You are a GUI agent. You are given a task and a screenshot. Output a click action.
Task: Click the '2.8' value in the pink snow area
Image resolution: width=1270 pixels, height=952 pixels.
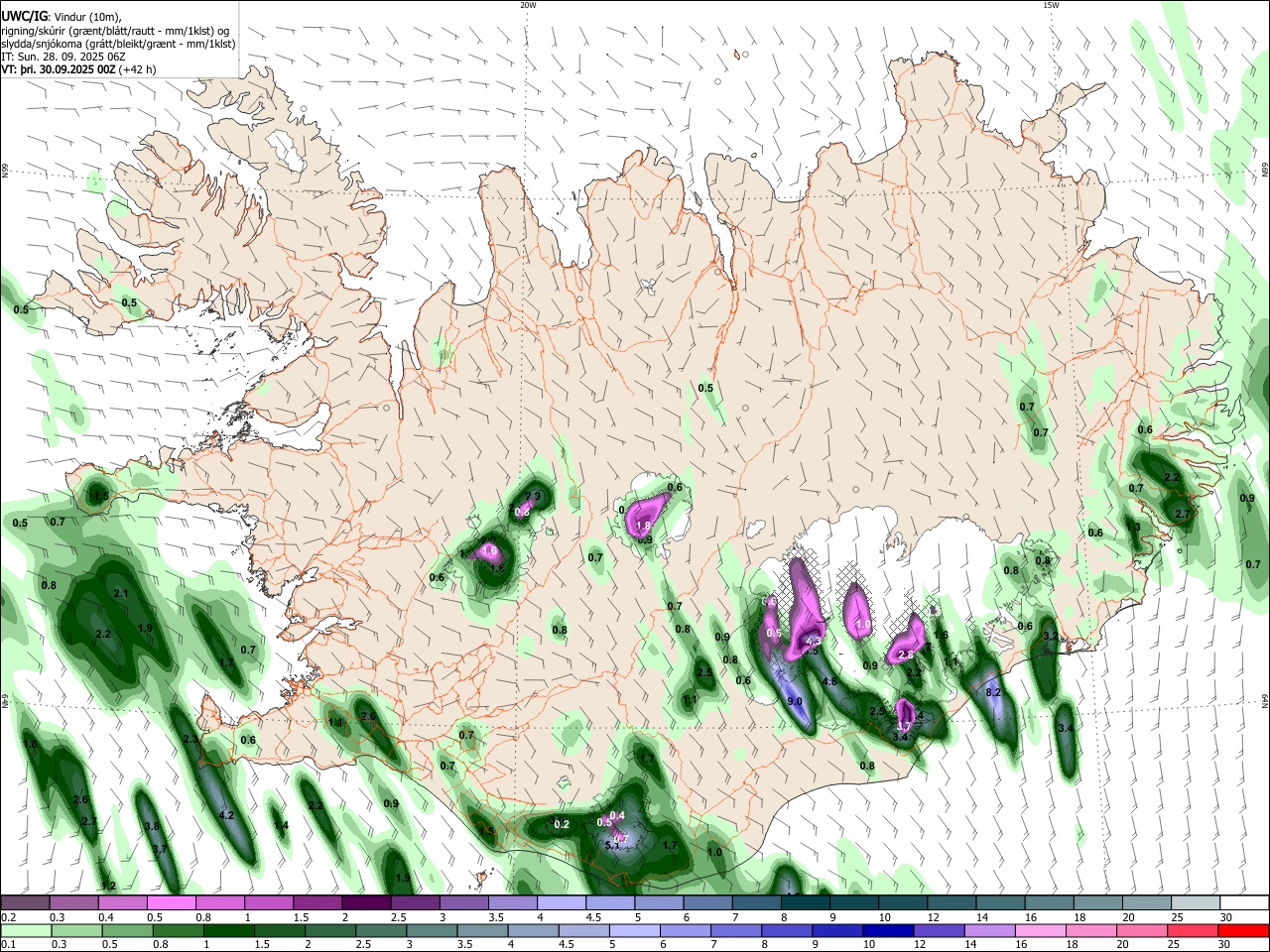905,655
